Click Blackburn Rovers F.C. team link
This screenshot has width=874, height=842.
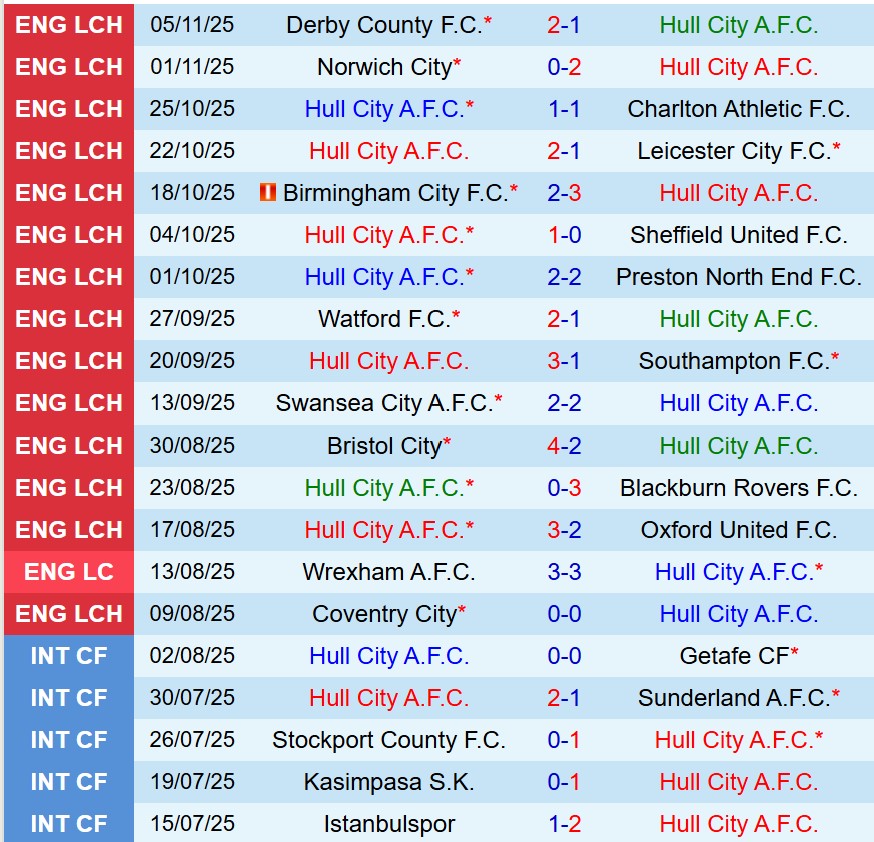tap(738, 488)
